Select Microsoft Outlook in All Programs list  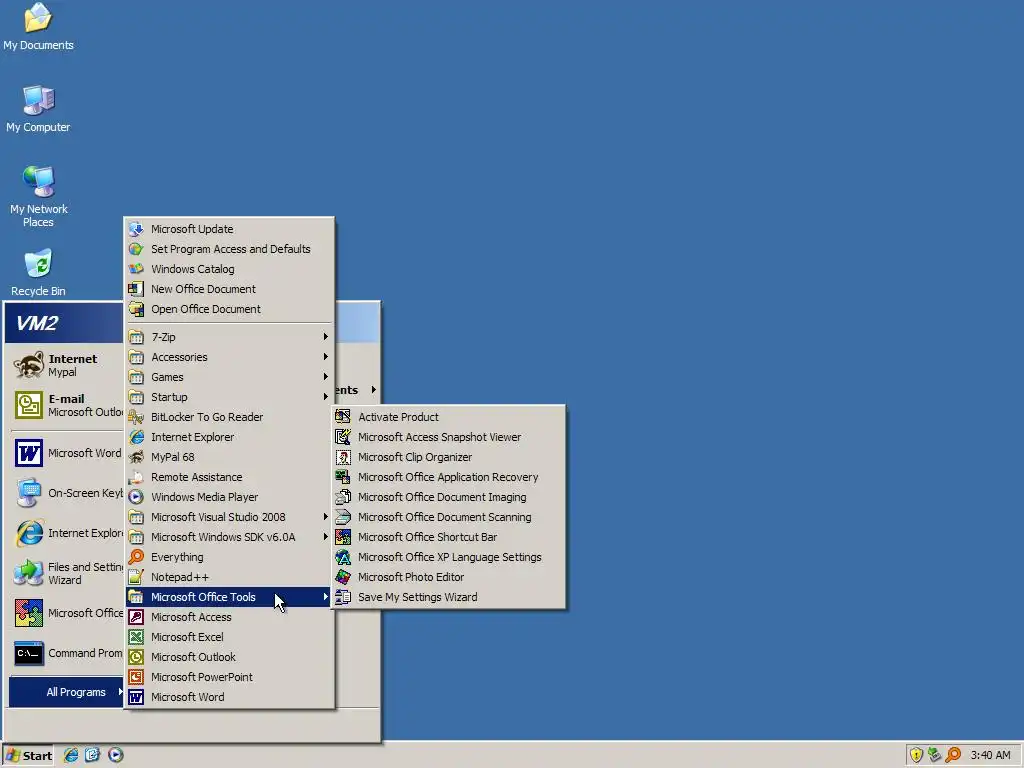[x=229, y=657]
